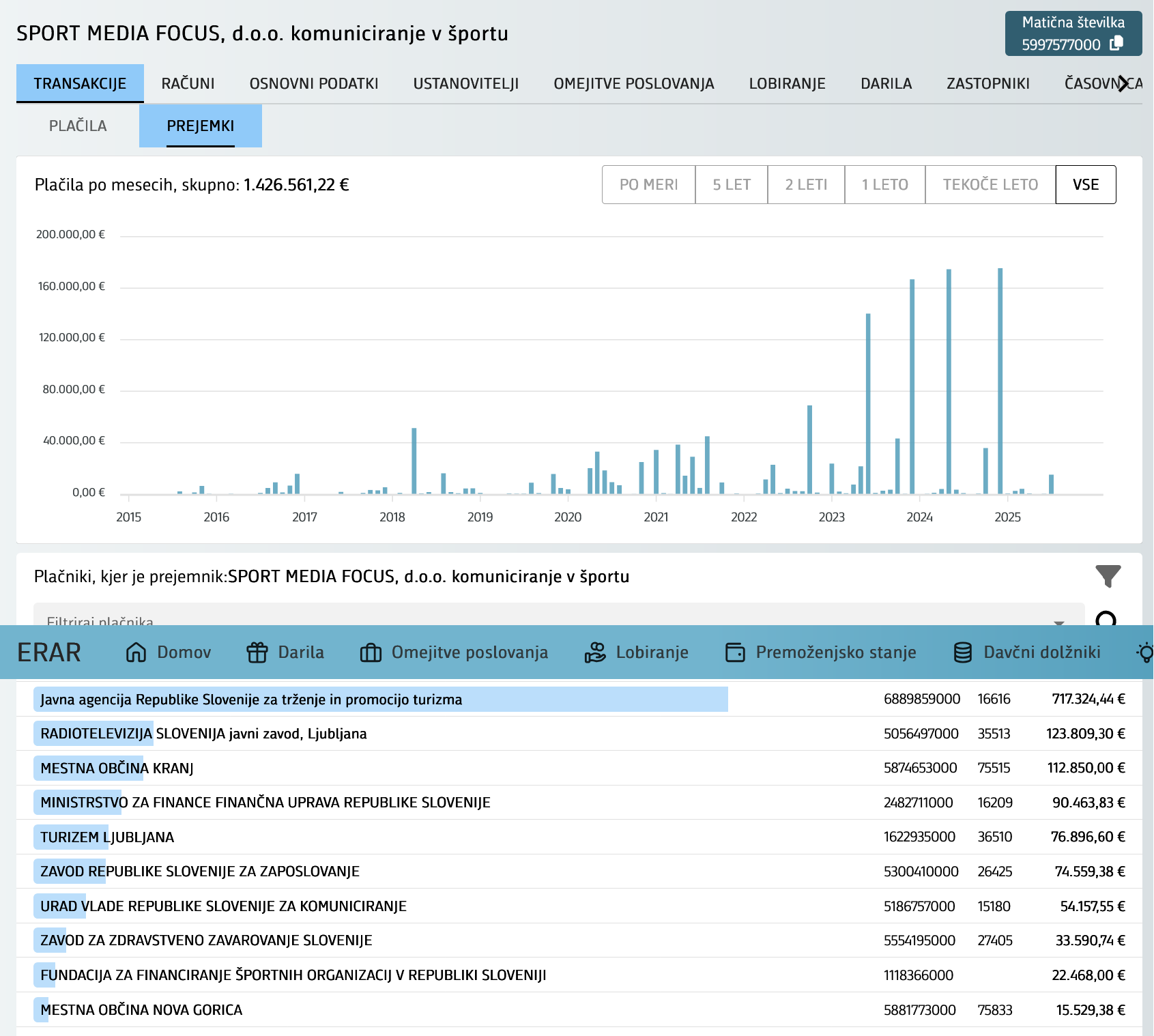
Task: Open the TURIZEM LJUBLJANA row
Action: (x=579, y=837)
